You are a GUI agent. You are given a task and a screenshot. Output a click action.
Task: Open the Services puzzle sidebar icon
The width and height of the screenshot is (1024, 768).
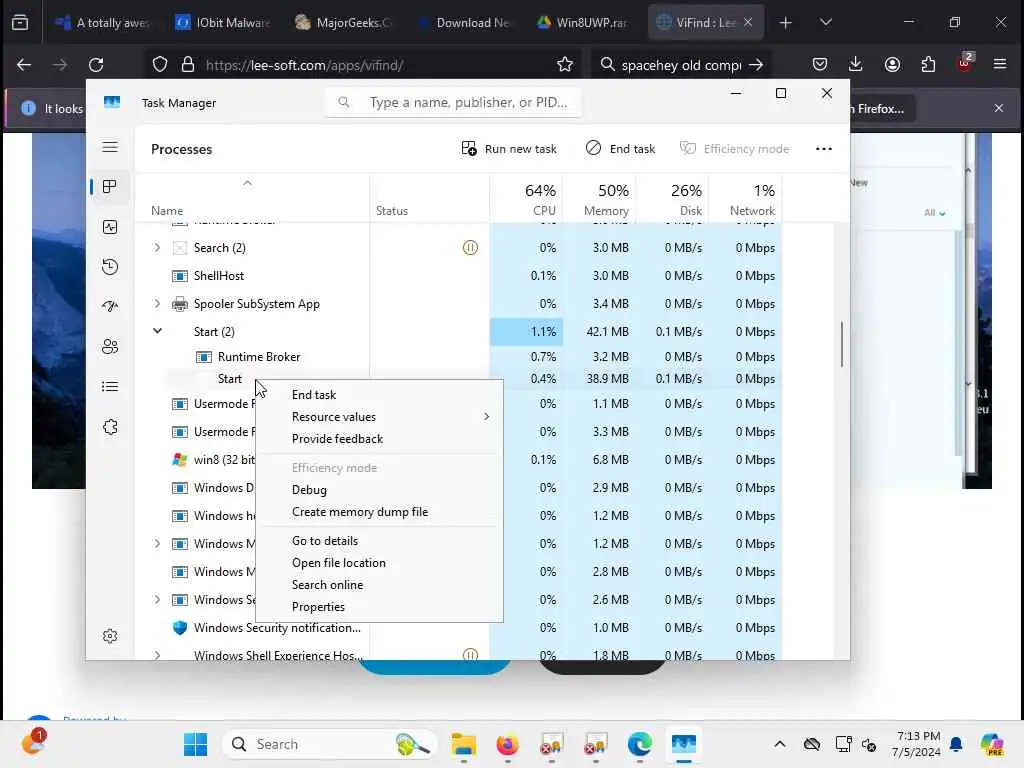tap(110, 426)
